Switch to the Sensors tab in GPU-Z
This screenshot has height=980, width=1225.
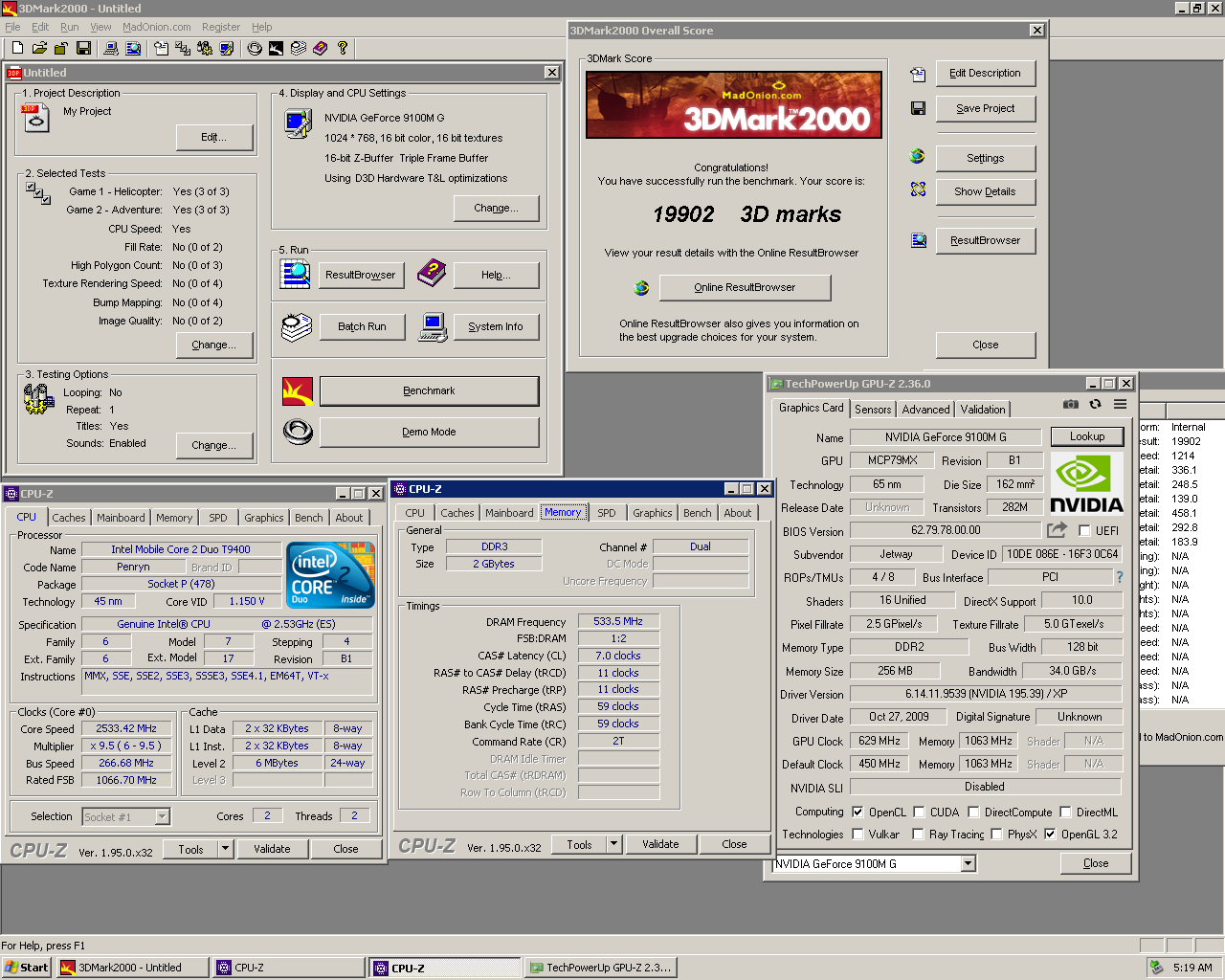coord(873,410)
